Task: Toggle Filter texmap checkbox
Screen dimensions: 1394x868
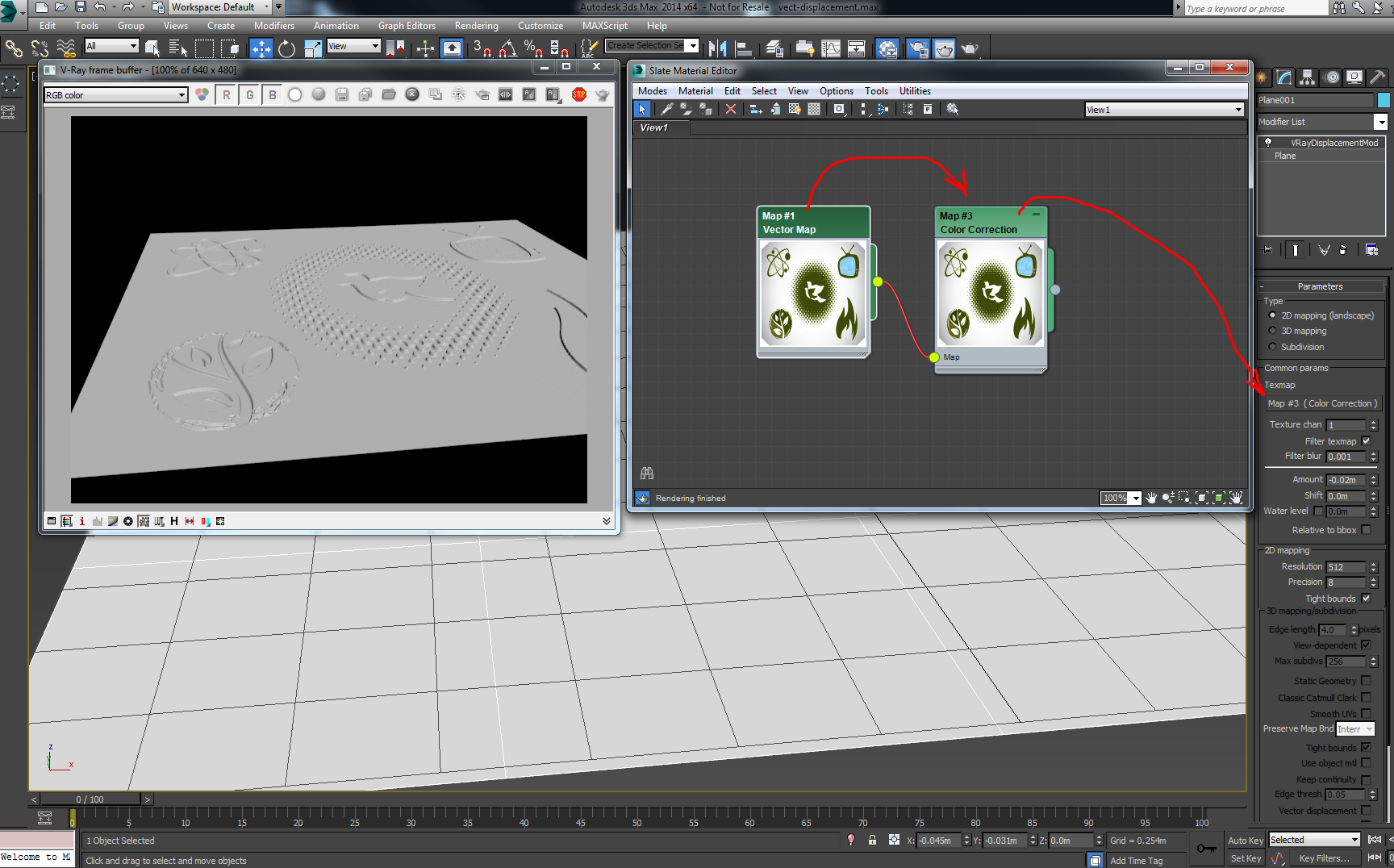Action: (1366, 441)
